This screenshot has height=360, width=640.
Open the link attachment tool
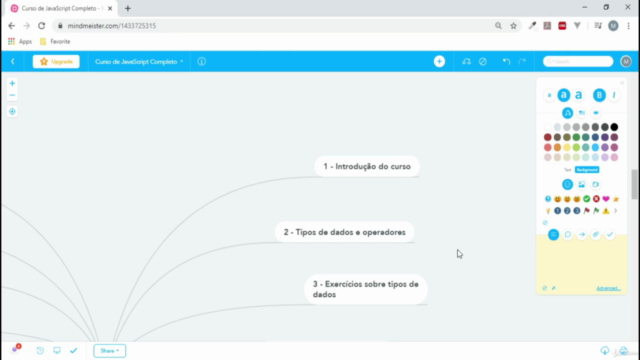596,235
